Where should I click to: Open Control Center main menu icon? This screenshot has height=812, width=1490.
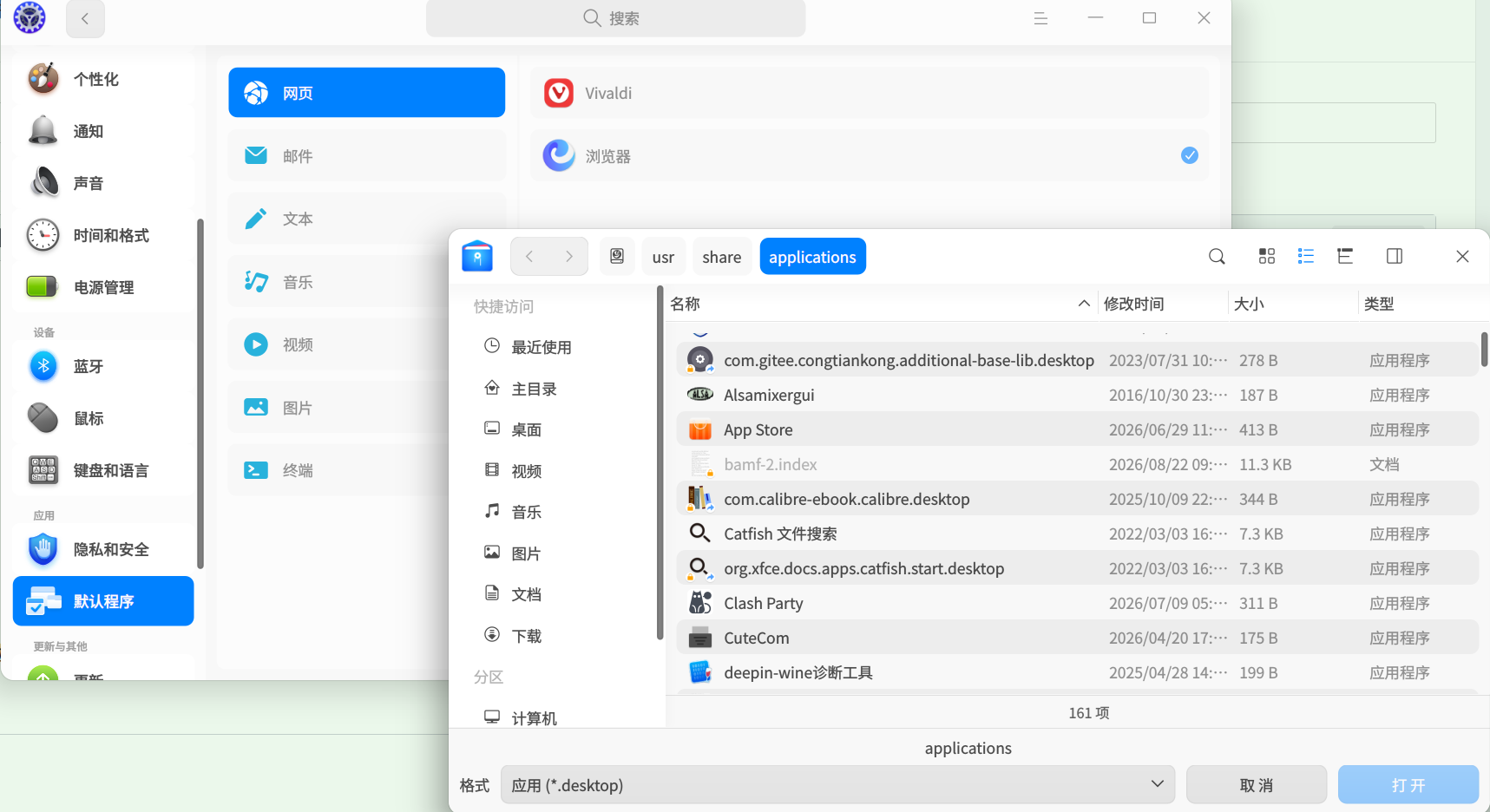click(x=1040, y=18)
